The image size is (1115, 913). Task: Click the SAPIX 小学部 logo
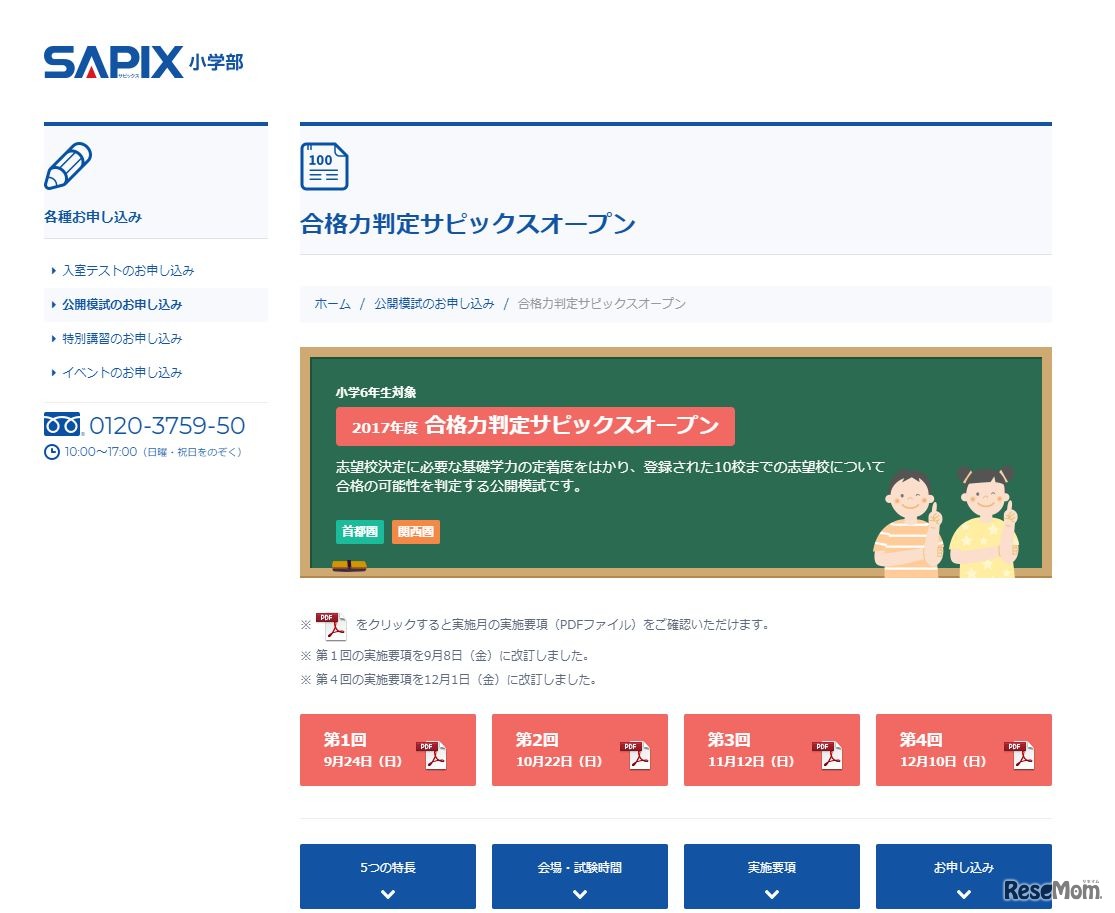[144, 62]
